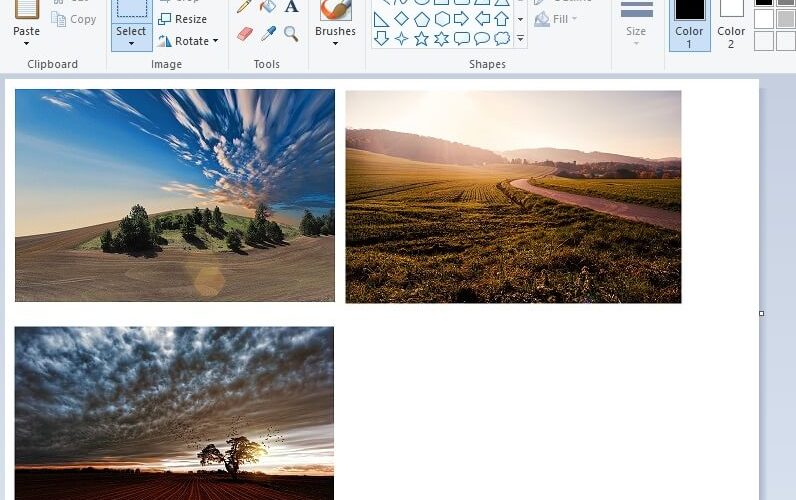Screen dimensions: 796x500
Task: Select the Pencil tool
Action: [x=244, y=6]
